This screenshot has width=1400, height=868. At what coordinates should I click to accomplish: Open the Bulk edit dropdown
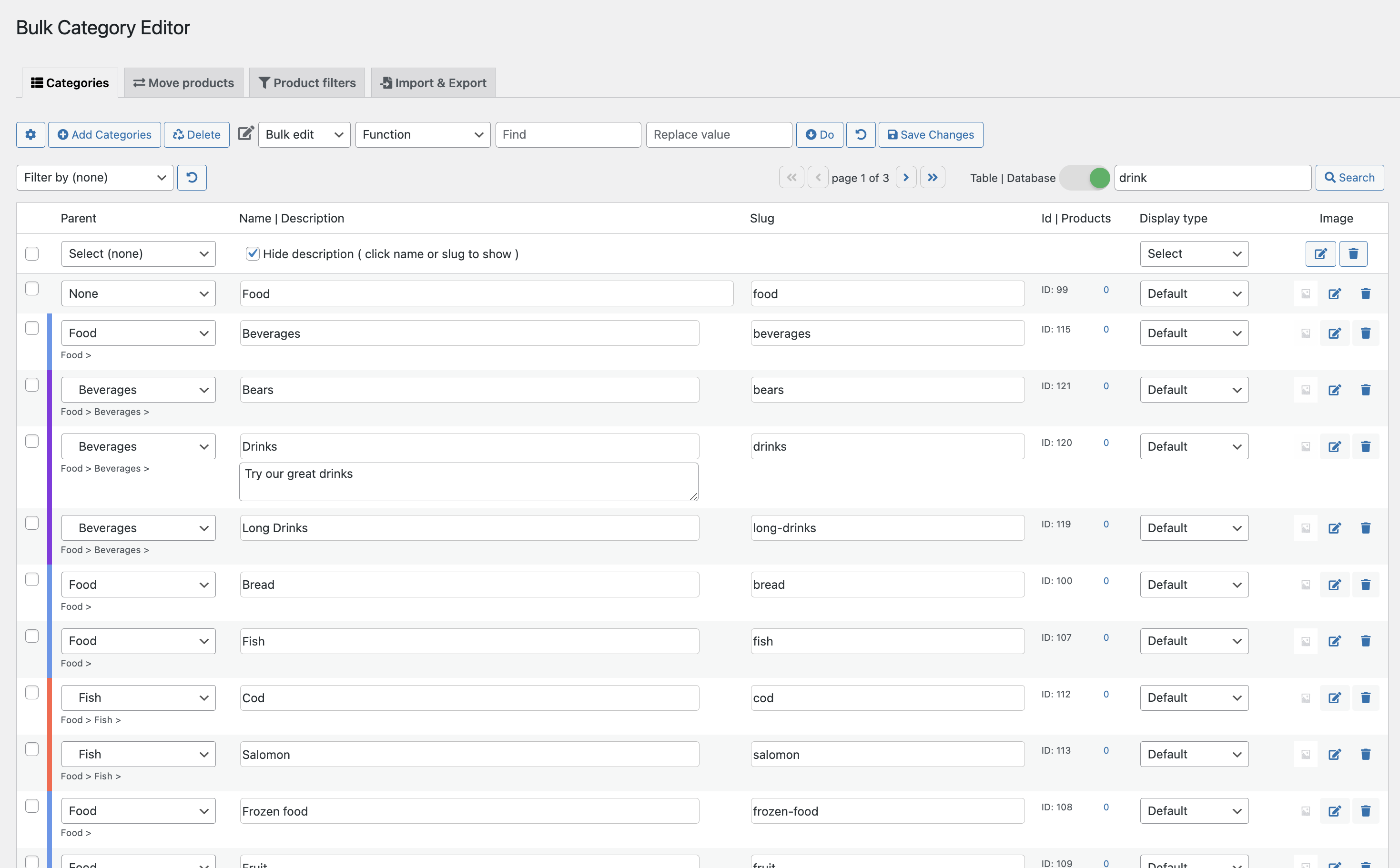tap(304, 134)
